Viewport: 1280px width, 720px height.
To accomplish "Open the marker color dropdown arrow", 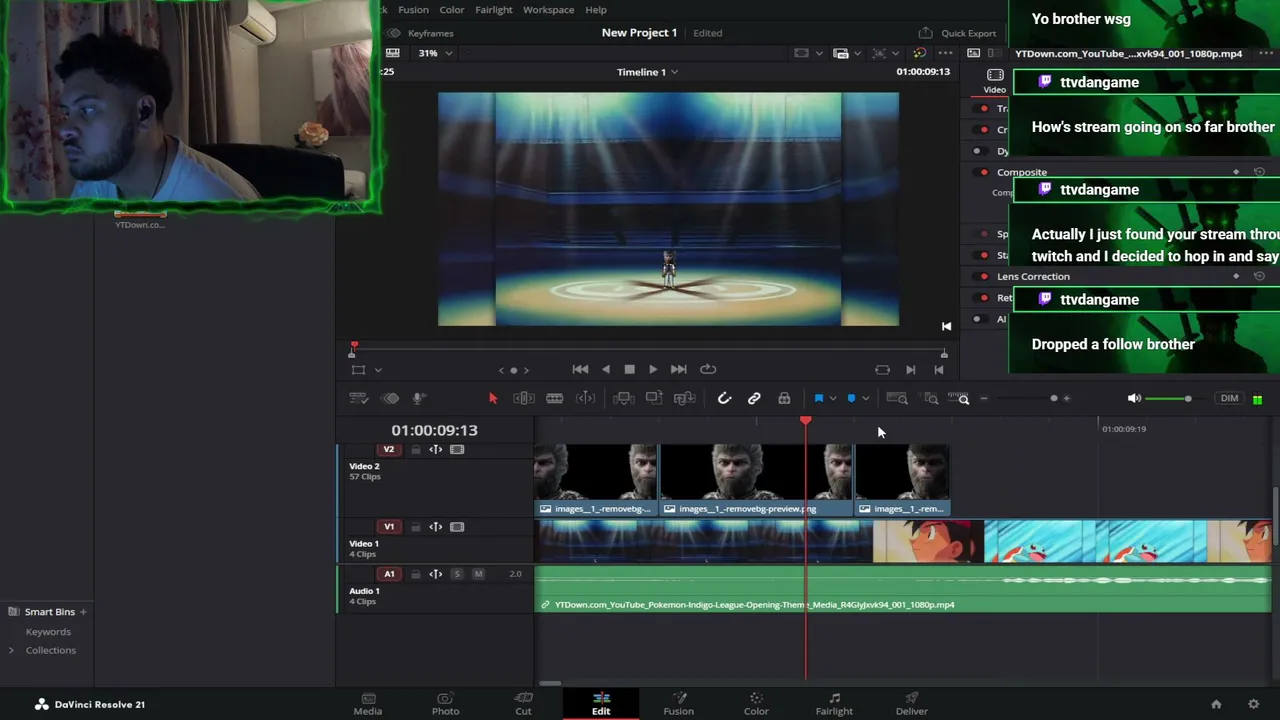I will tap(865, 398).
